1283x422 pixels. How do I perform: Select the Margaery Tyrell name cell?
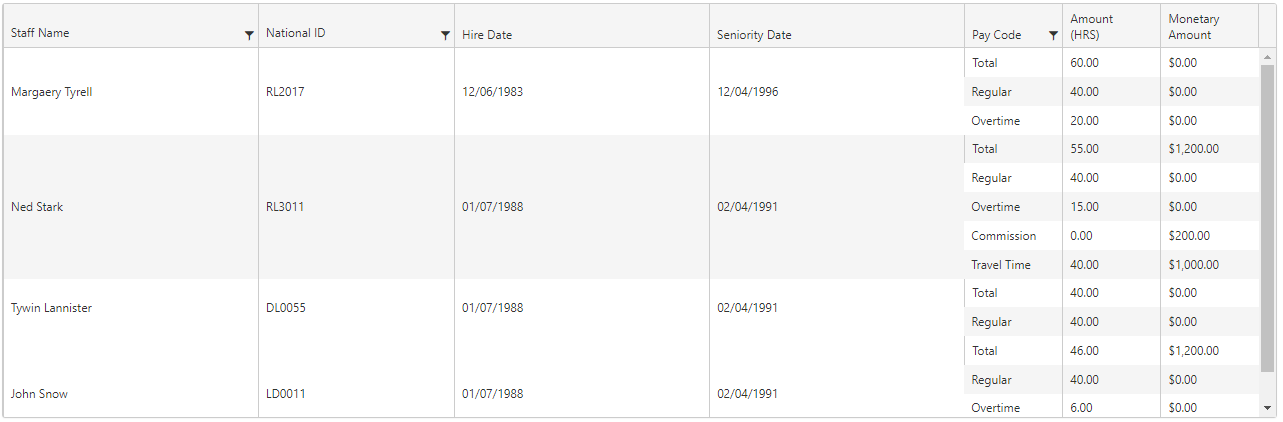click(52, 92)
